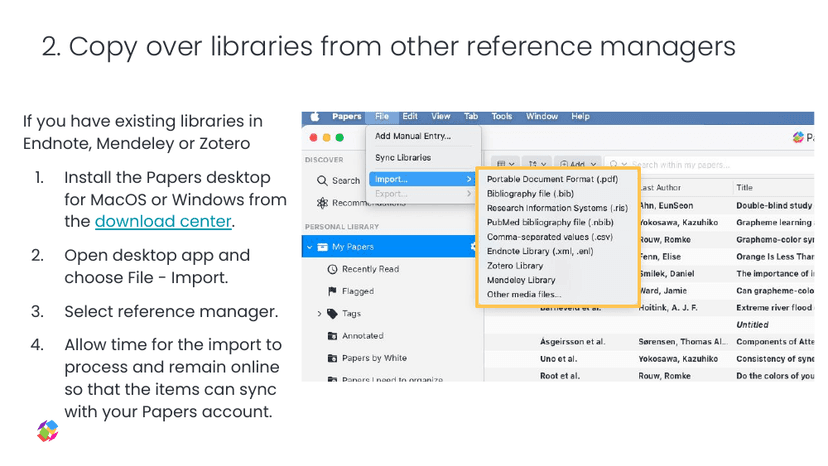This screenshot has width=828, height=466.
Task: Open Recently Read list
Action: coord(370,269)
